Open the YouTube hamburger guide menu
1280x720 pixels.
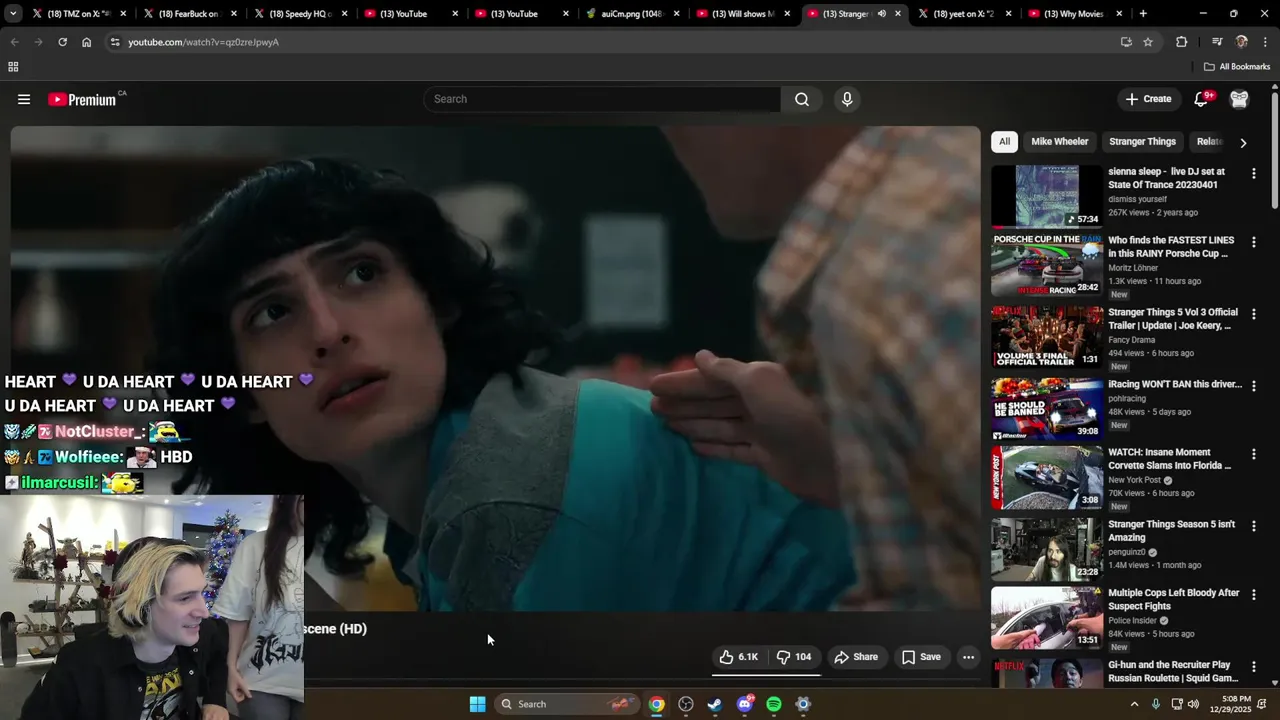[24, 99]
